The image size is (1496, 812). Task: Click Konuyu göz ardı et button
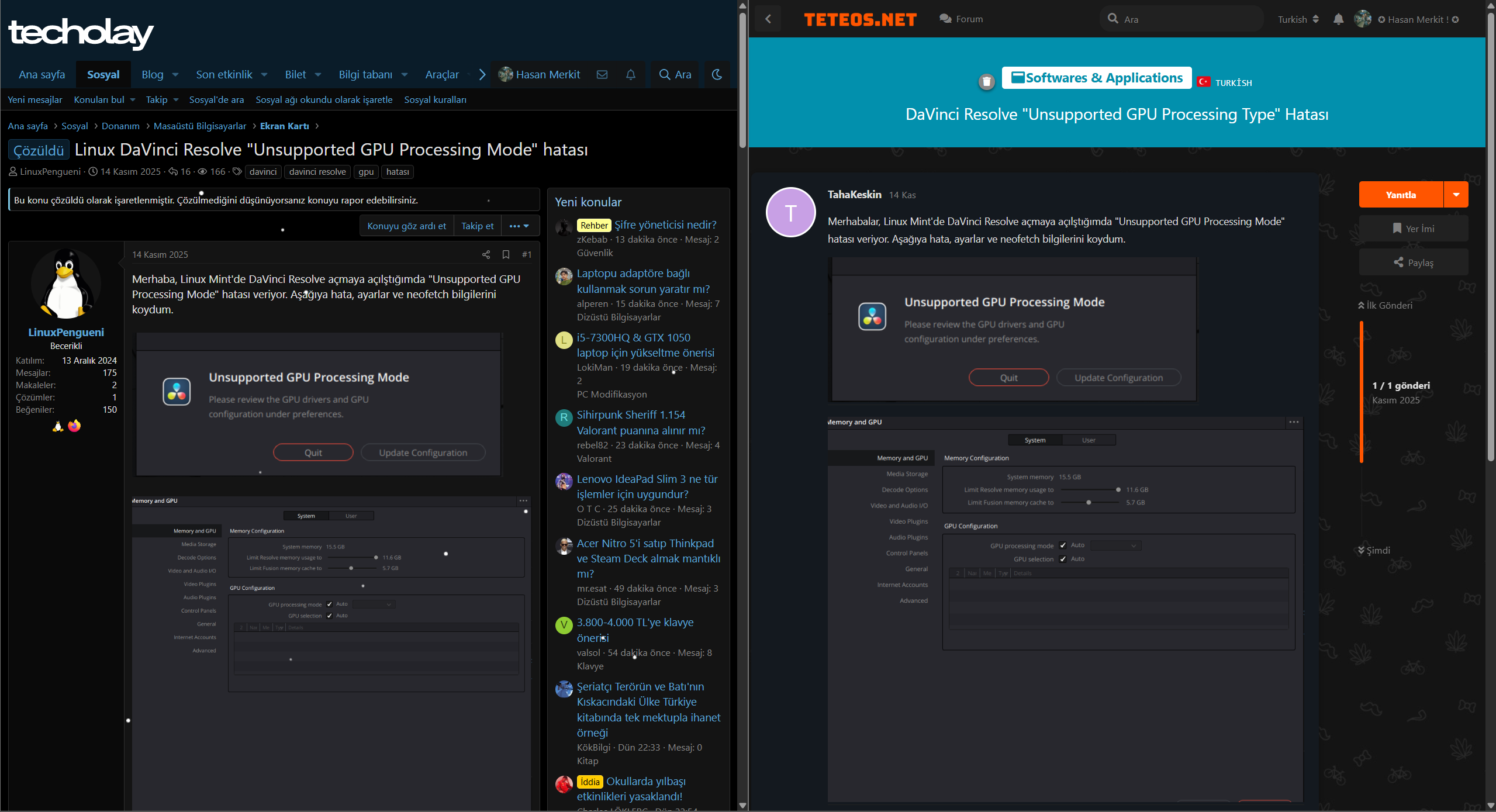pos(407,226)
